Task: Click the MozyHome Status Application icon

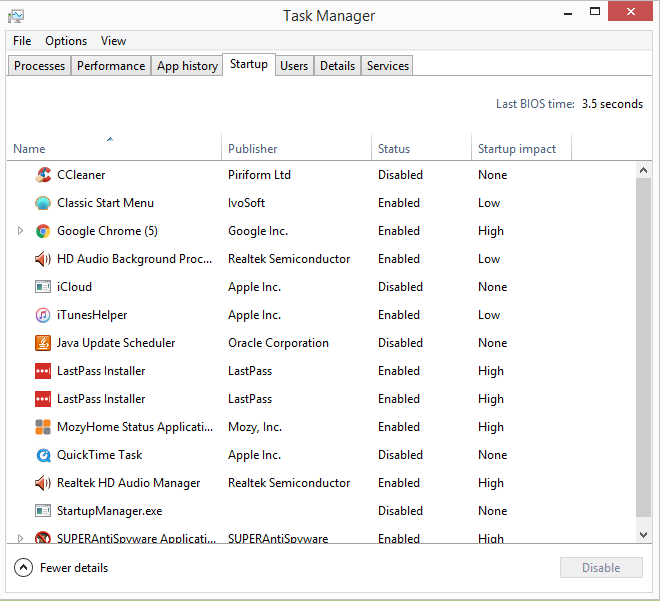Action: (x=43, y=427)
